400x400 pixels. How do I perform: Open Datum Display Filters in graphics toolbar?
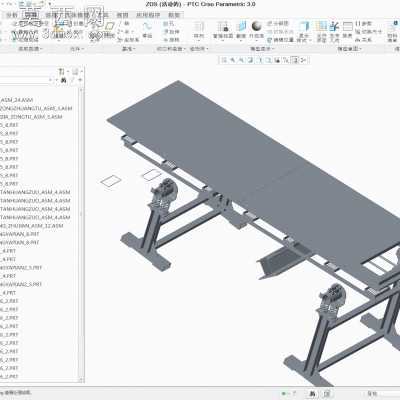(286, 60)
